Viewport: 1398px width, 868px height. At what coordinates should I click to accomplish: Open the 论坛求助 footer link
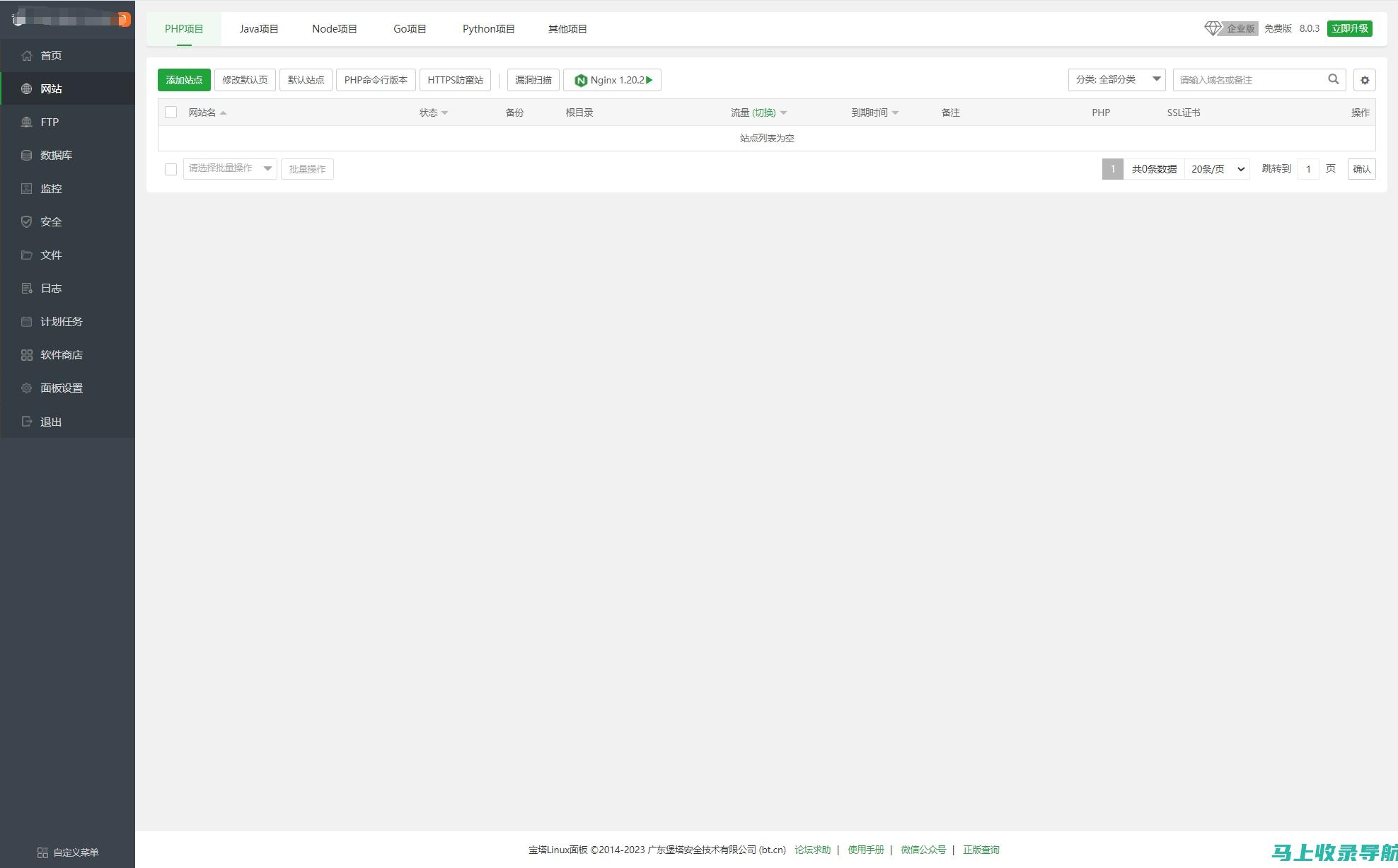[x=812, y=850]
